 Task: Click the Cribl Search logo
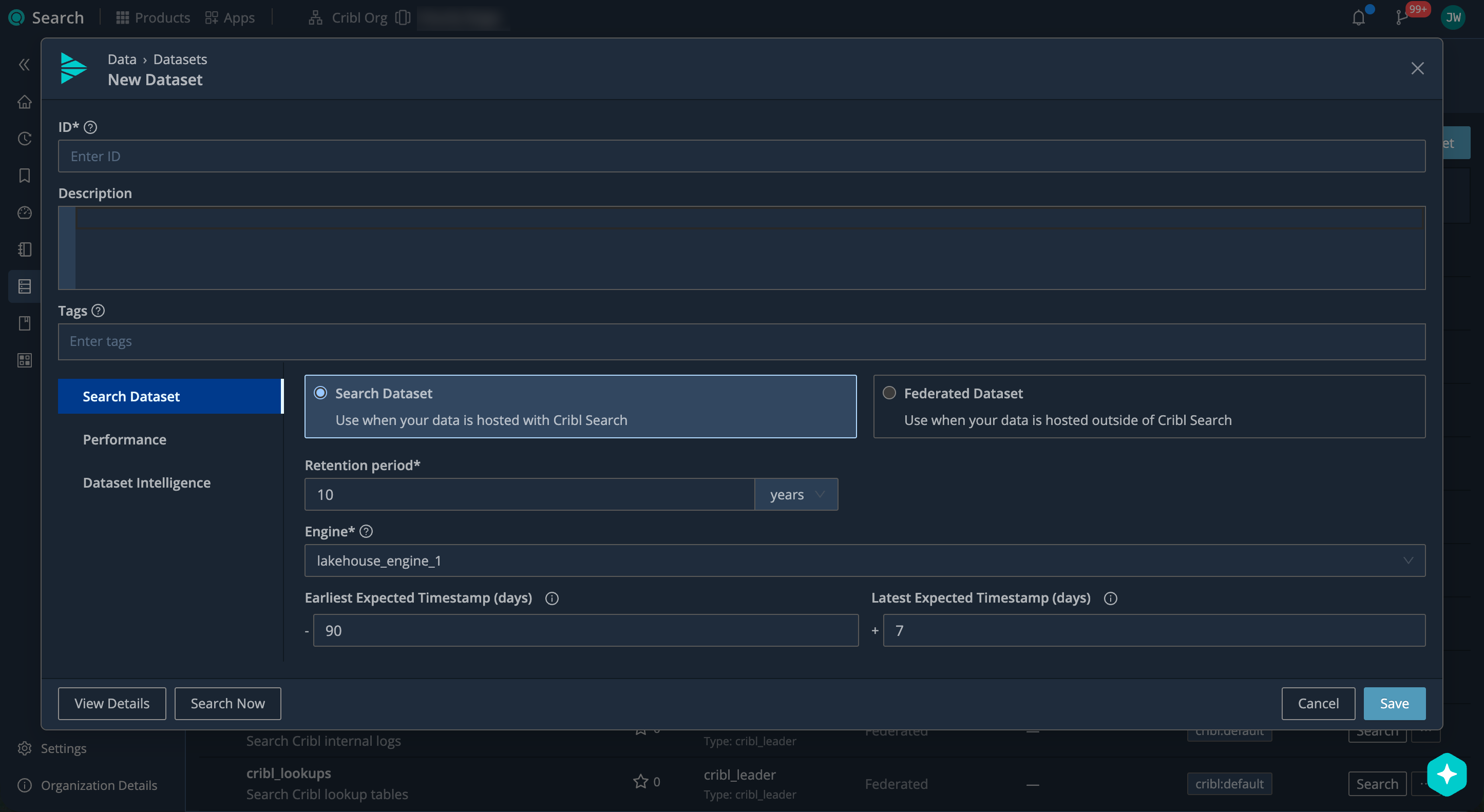click(17, 18)
